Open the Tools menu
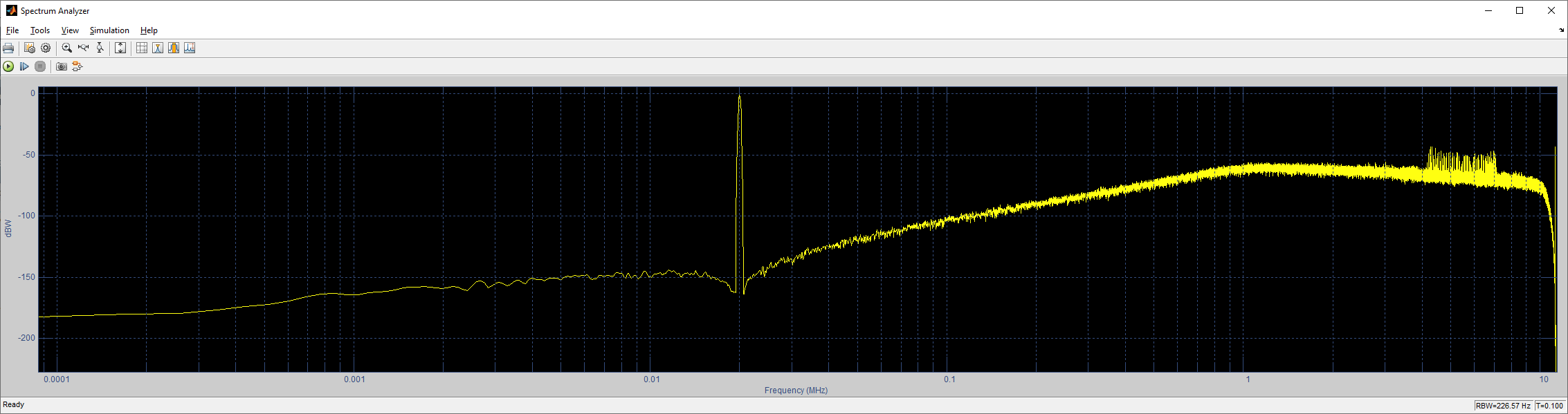 40,30
